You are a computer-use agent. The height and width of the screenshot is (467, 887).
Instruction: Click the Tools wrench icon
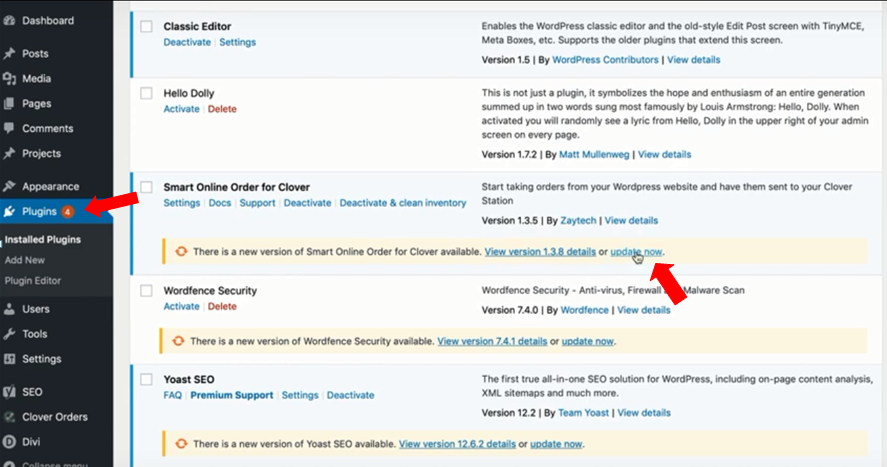[x=9, y=334]
